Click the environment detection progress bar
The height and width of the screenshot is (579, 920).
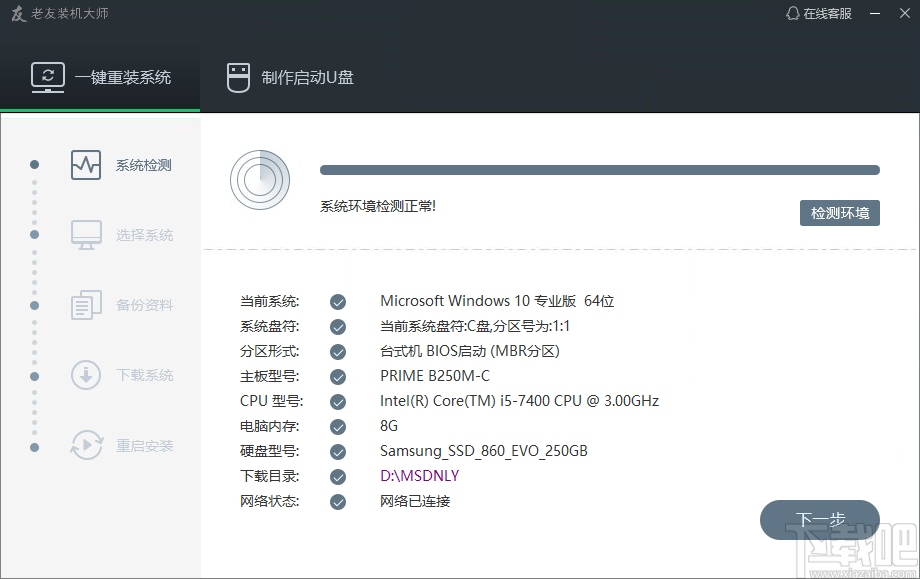coord(599,170)
